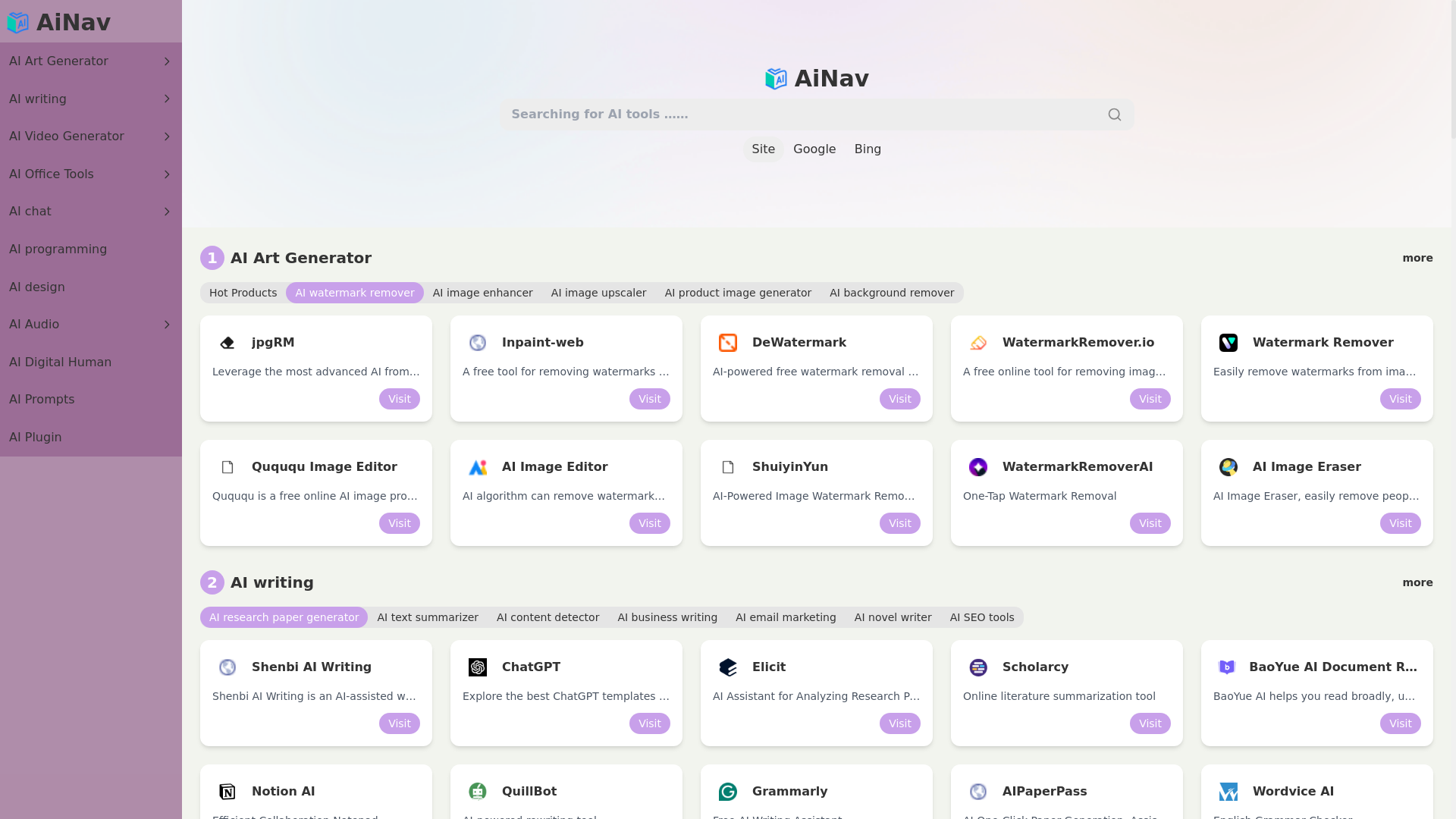Click the AIPaperPass globe icon
Screen dimensions: 1456x819
coord(978,792)
